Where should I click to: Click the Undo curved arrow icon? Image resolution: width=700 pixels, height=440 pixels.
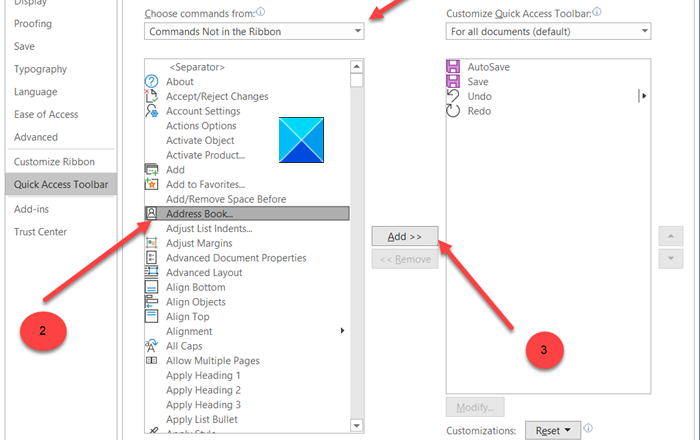pyautogui.click(x=453, y=96)
